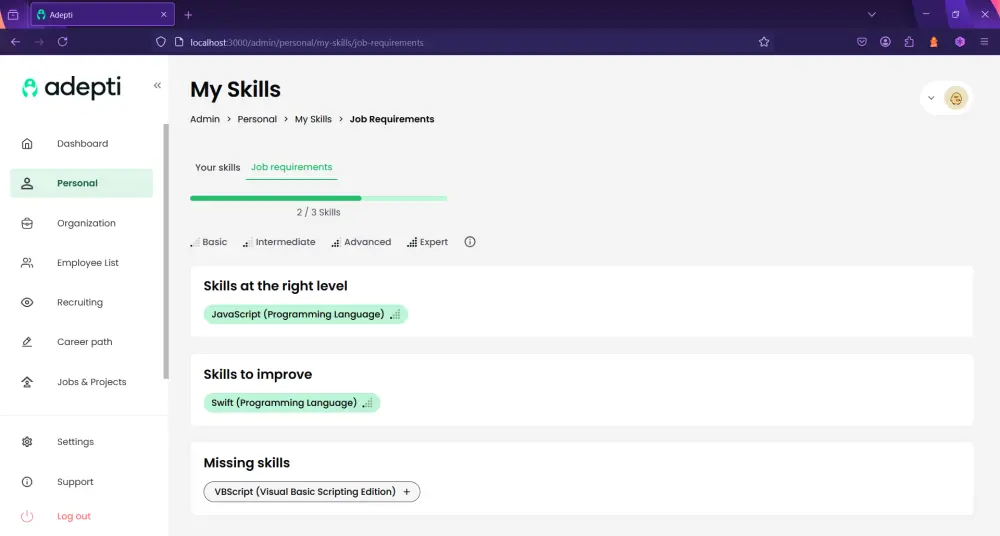Screen dimensions: 1000x536
Task: Click the Intermediate level legend icon
Action: coord(247,242)
